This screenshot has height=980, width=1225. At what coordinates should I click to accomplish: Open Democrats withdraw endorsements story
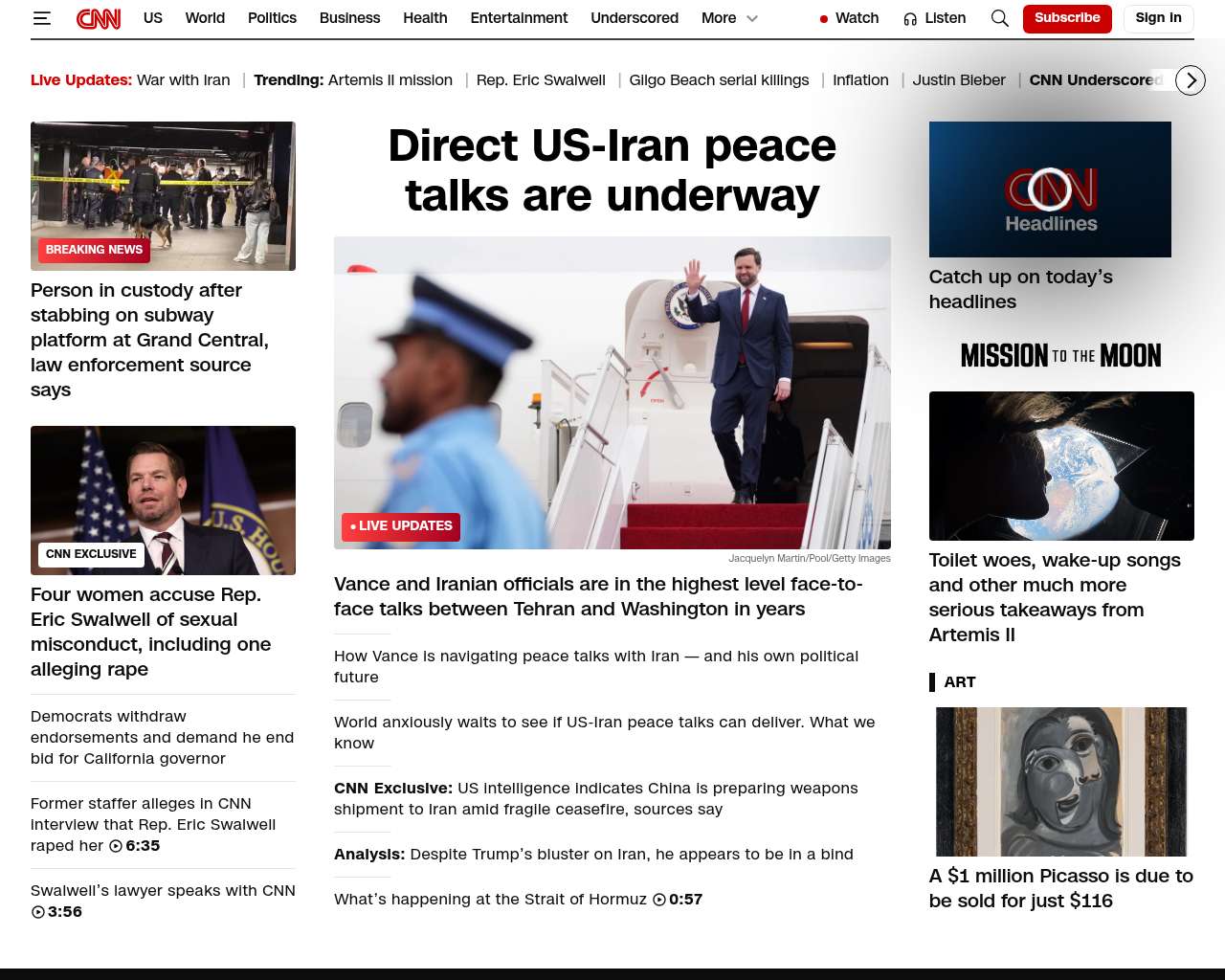(x=163, y=738)
